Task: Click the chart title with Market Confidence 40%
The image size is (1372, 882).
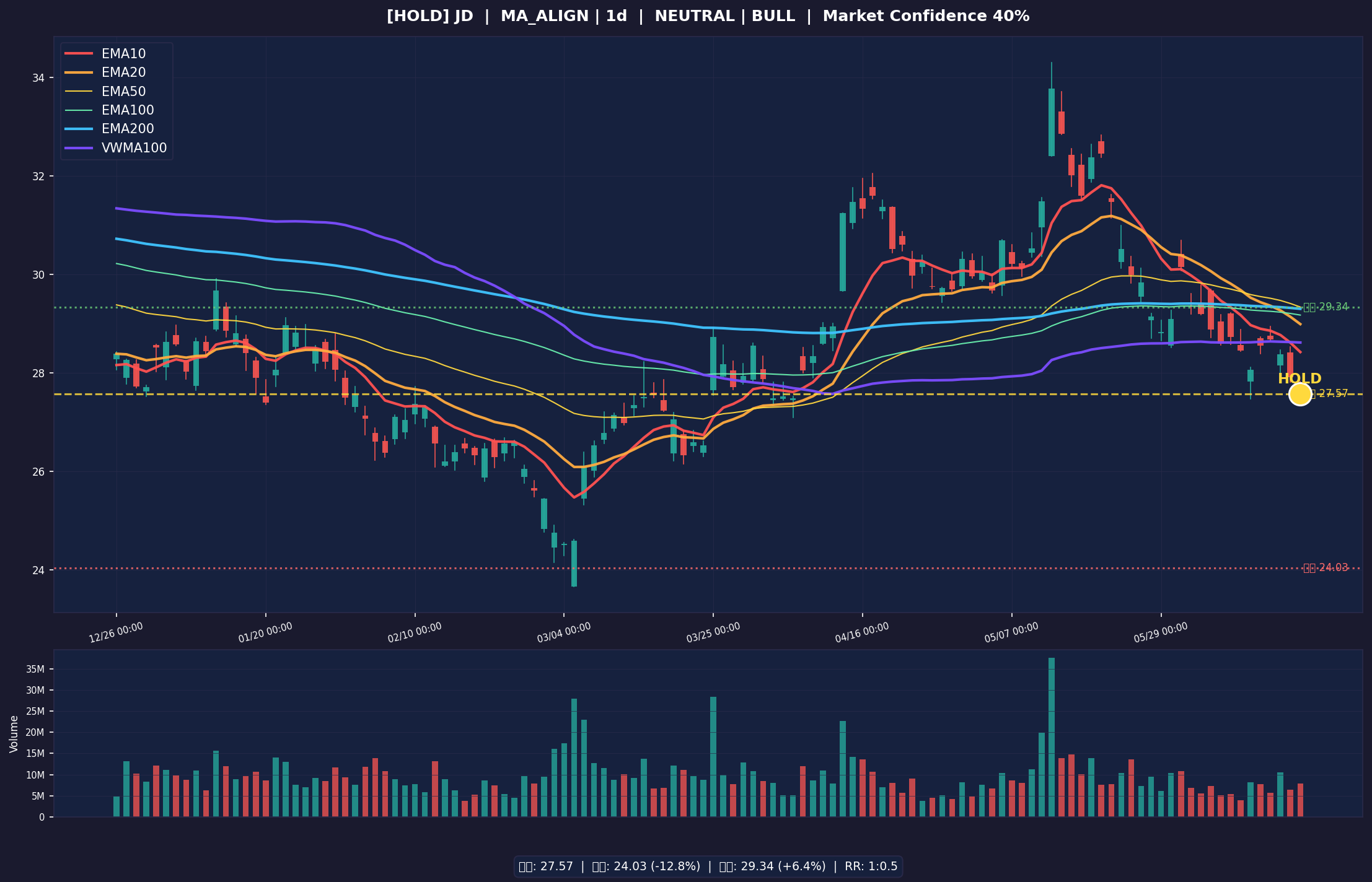Action: pyautogui.click(x=708, y=16)
